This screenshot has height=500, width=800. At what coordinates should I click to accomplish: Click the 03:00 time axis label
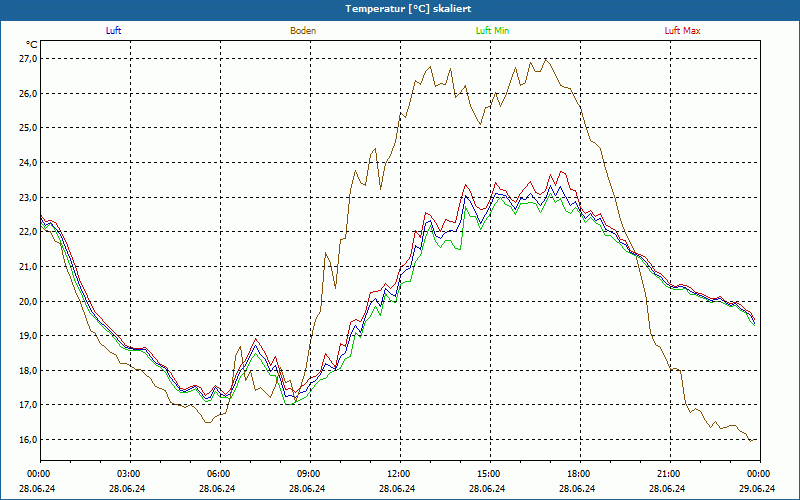pyautogui.click(x=129, y=474)
